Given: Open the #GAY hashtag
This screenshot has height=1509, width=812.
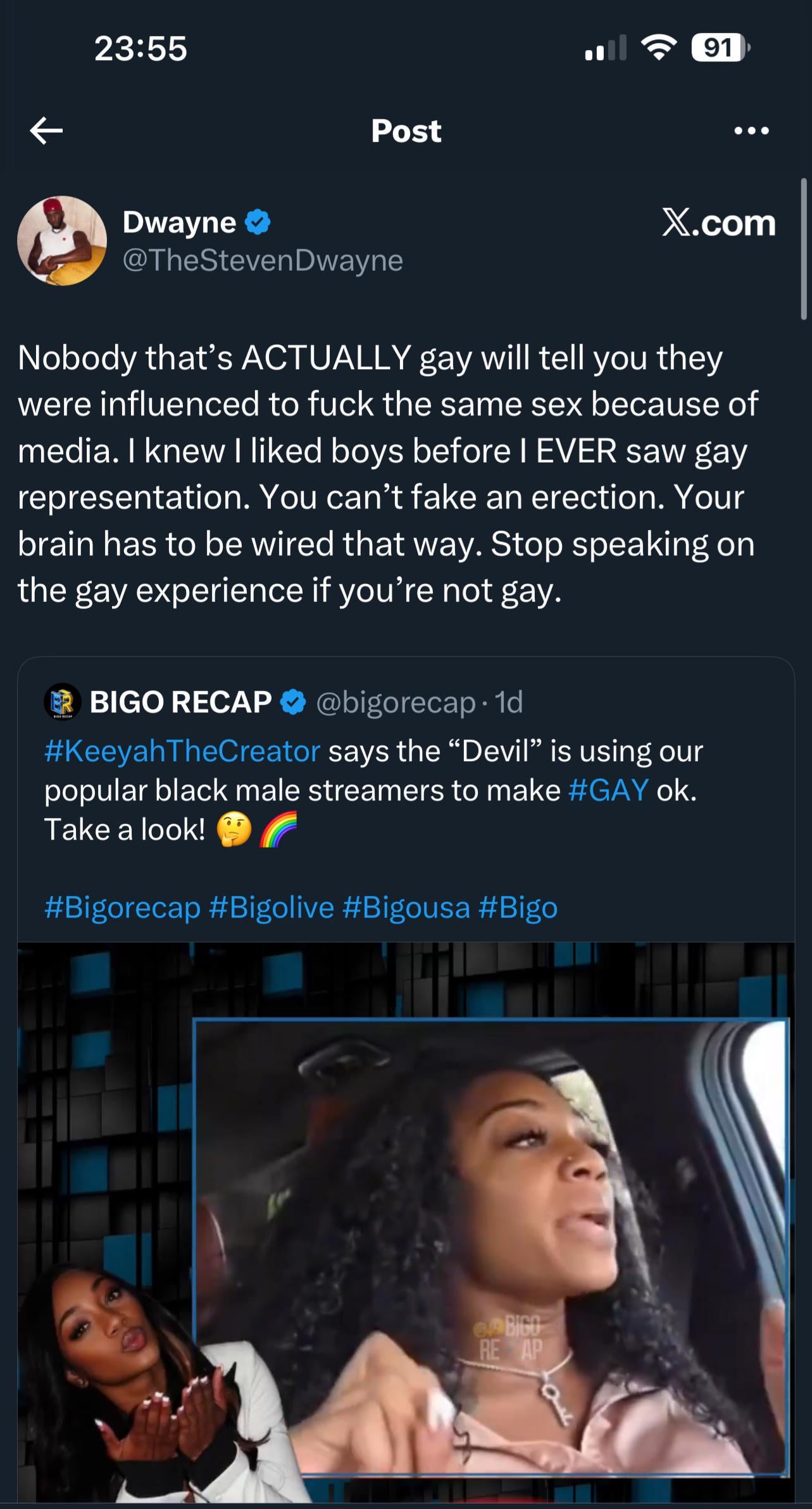Looking at the screenshot, I should 608,790.
